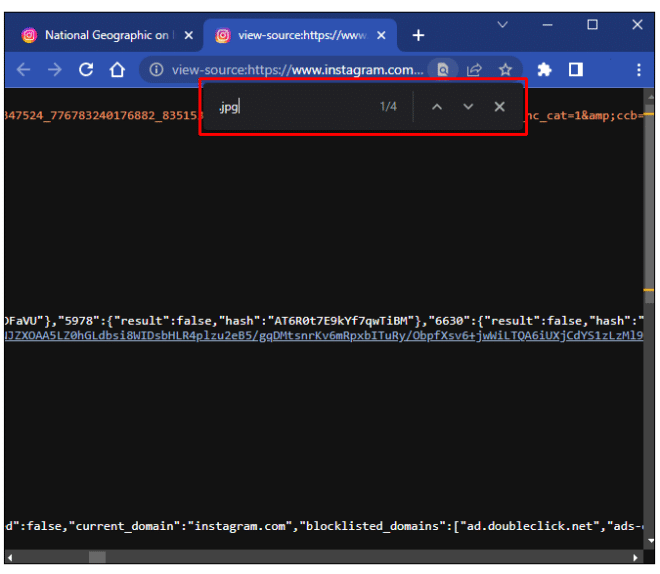View site information icon in address bar
This screenshot has width=660, height=574.
click(156, 69)
